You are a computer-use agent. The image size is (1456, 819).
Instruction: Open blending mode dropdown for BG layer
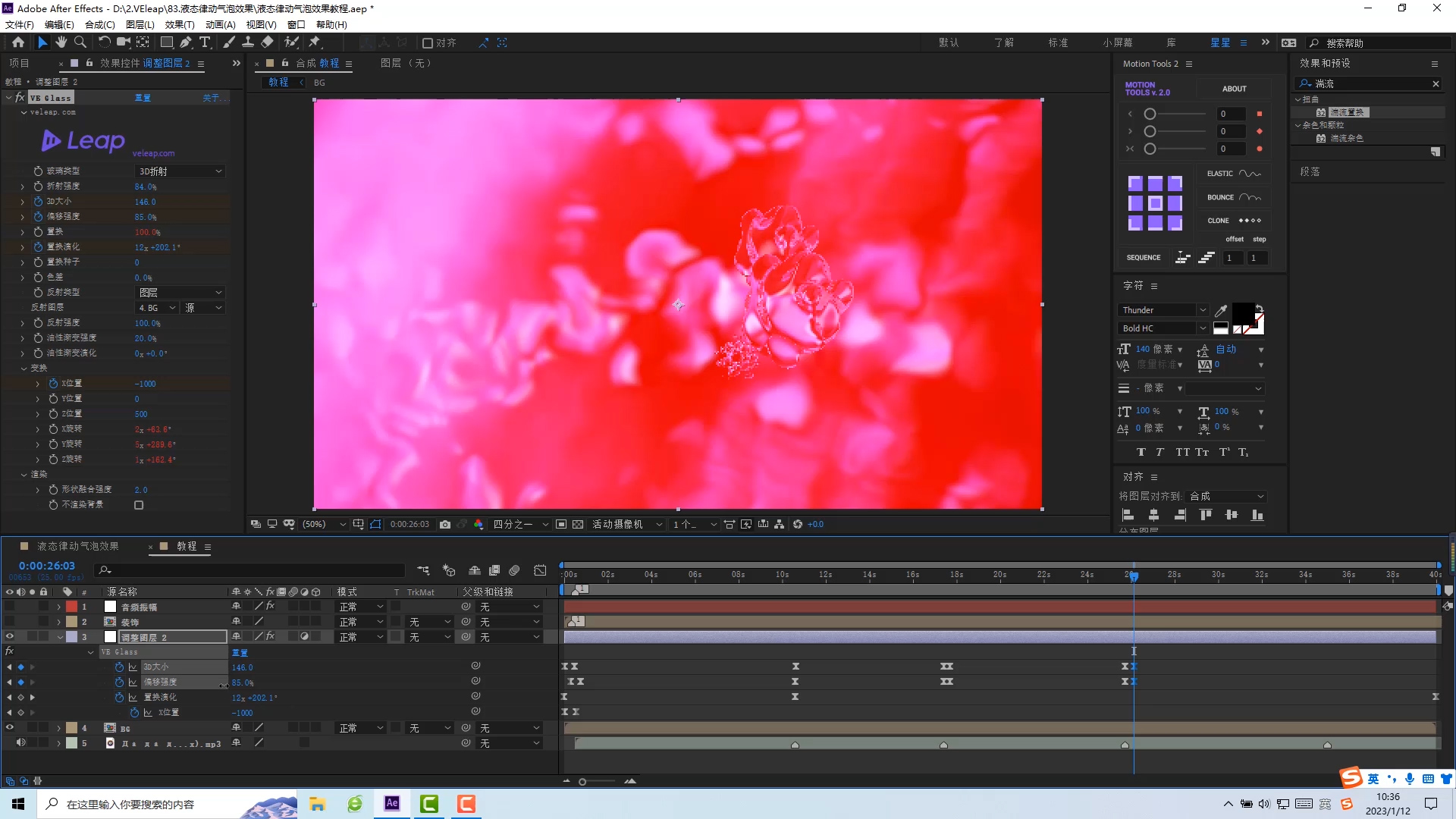point(361,728)
